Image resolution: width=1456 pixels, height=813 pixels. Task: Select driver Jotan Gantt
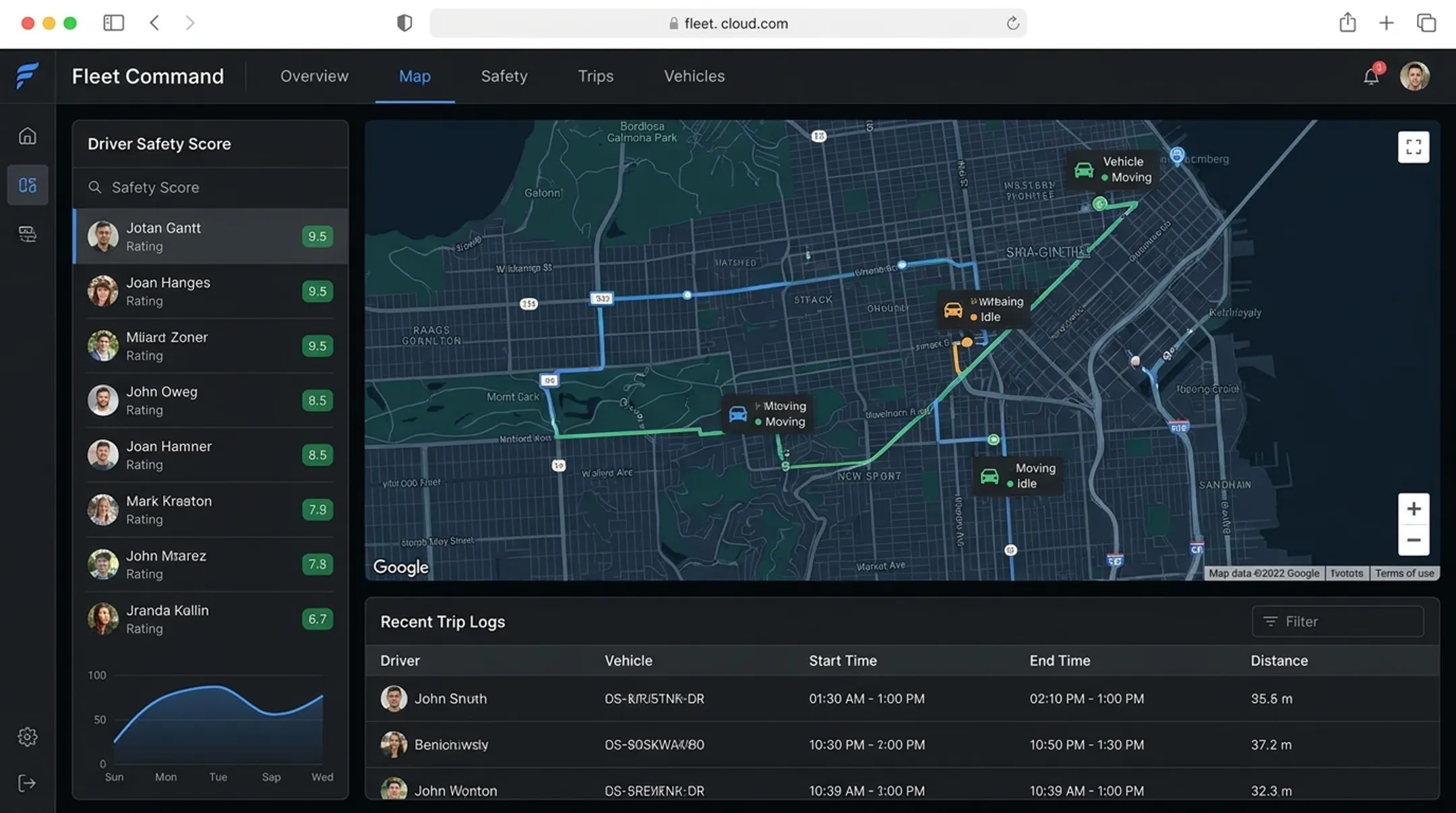point(210,237)
